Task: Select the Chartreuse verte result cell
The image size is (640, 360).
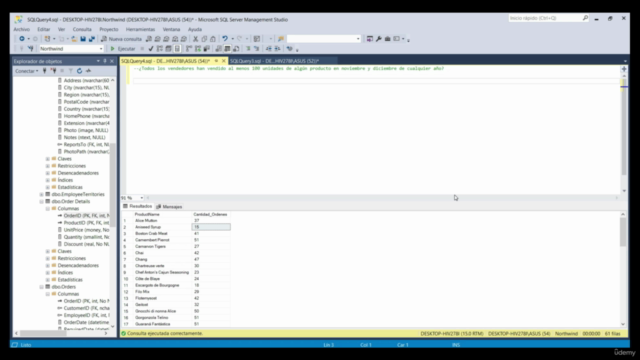Action: pos(162,266)
